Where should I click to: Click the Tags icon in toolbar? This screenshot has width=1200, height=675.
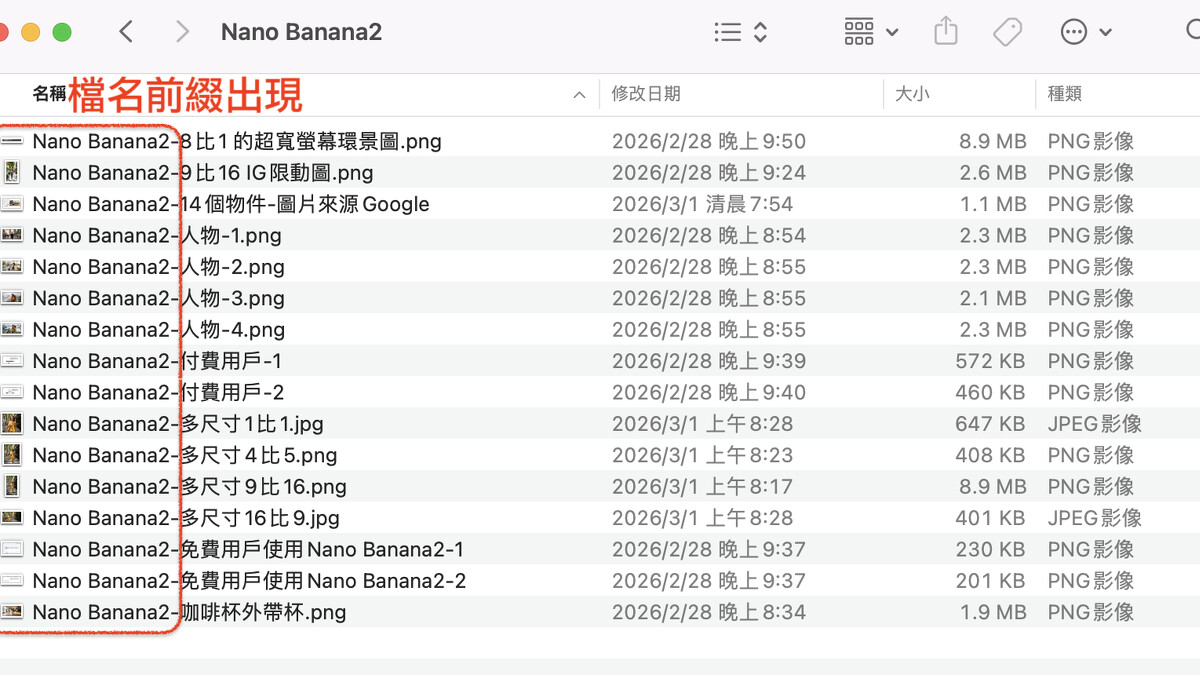[1007, 32]
